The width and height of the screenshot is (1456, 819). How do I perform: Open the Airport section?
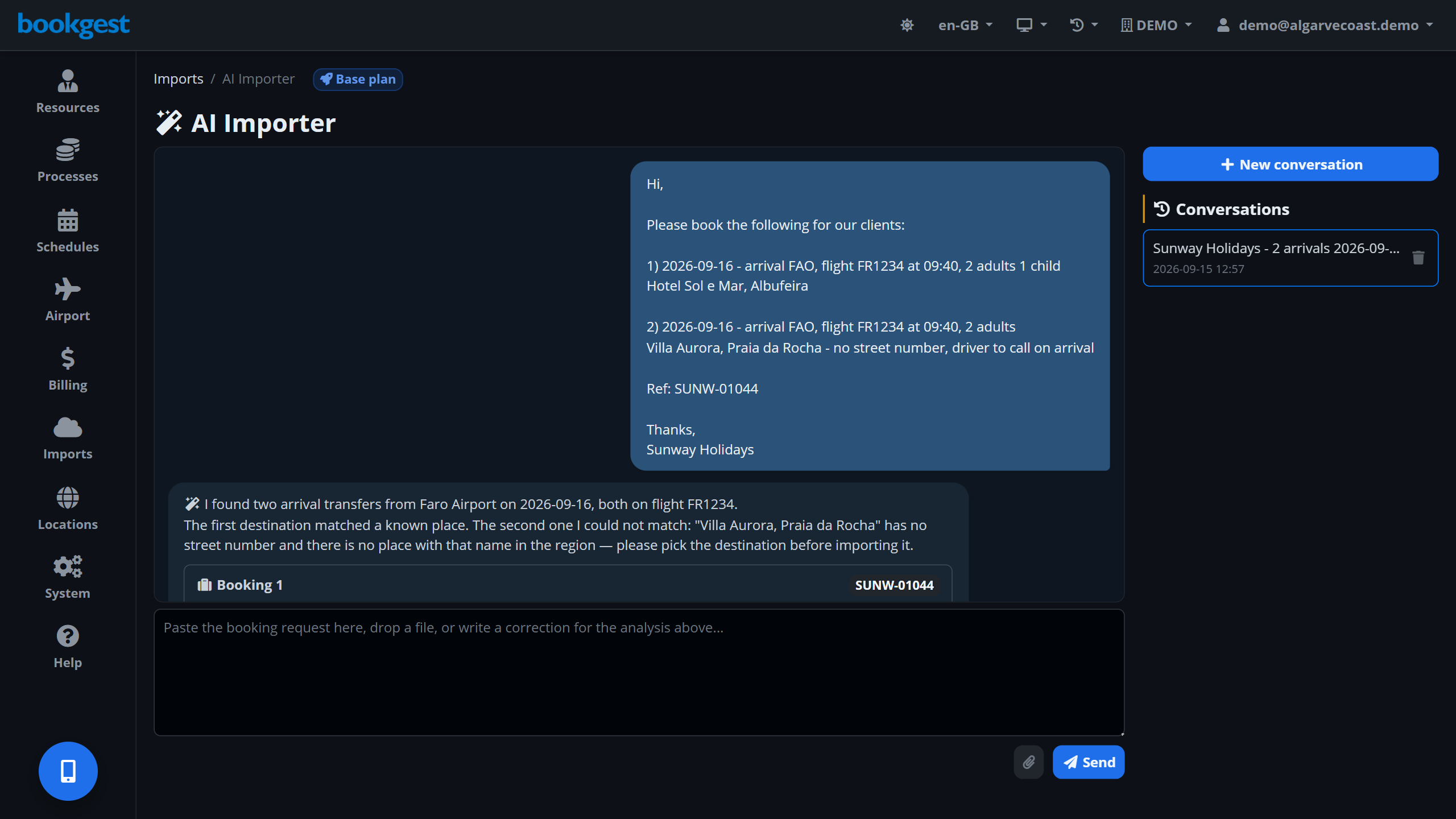pyautogui.click(x=68, y=300)
